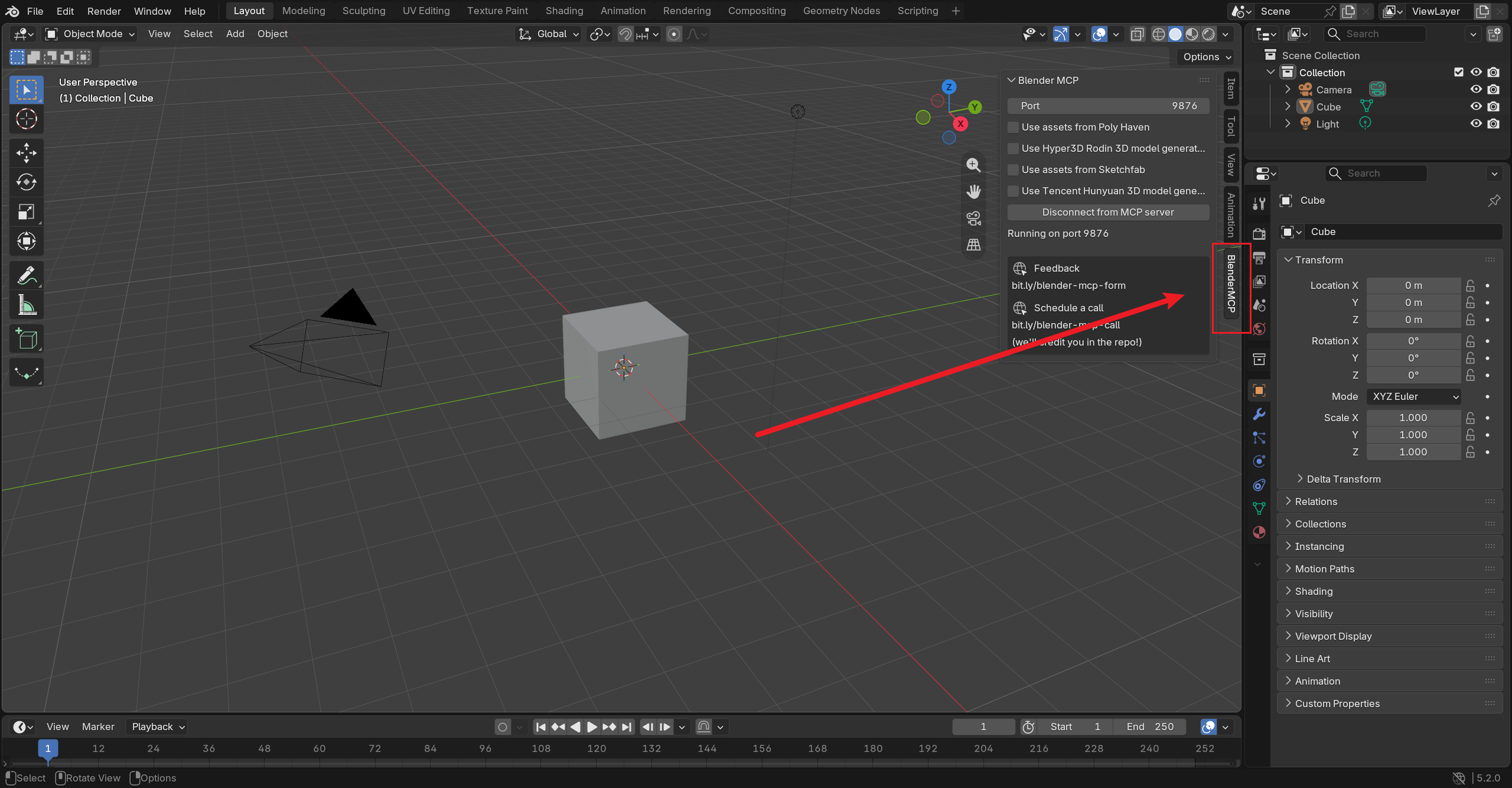The height and width of the screenshot is (788, 1512).
Task: Open the Particles properties tab
Action: pos(1259,438)
